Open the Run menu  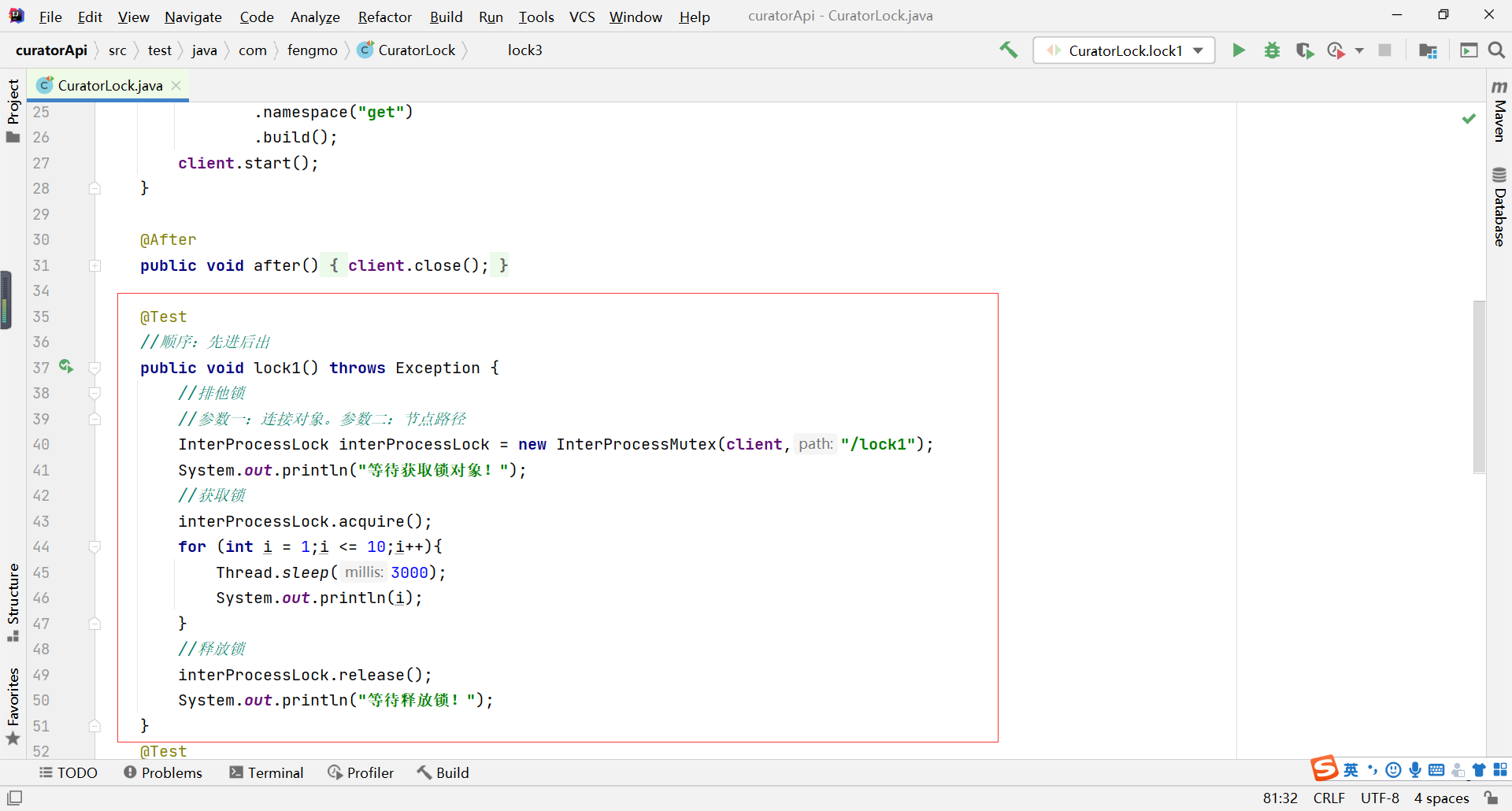[491, 17]
